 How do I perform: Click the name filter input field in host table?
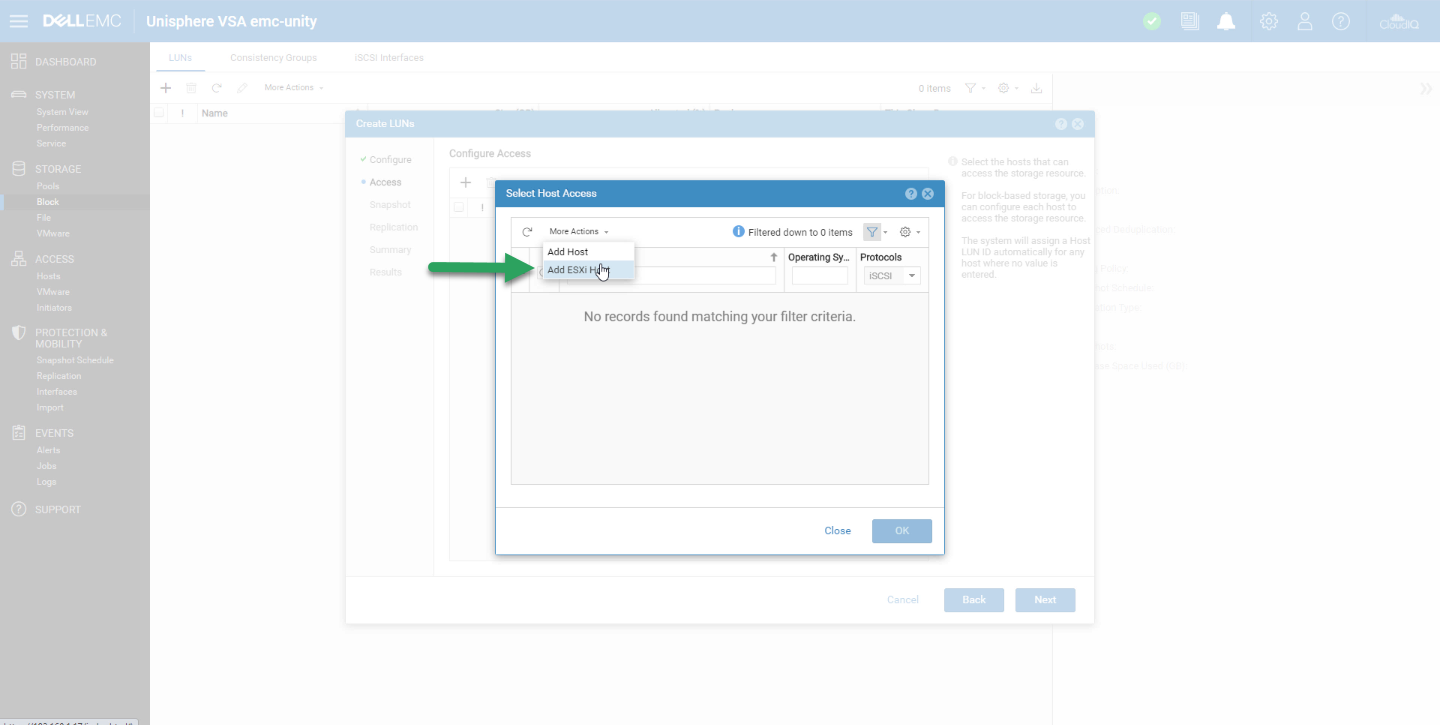[670, 276]
